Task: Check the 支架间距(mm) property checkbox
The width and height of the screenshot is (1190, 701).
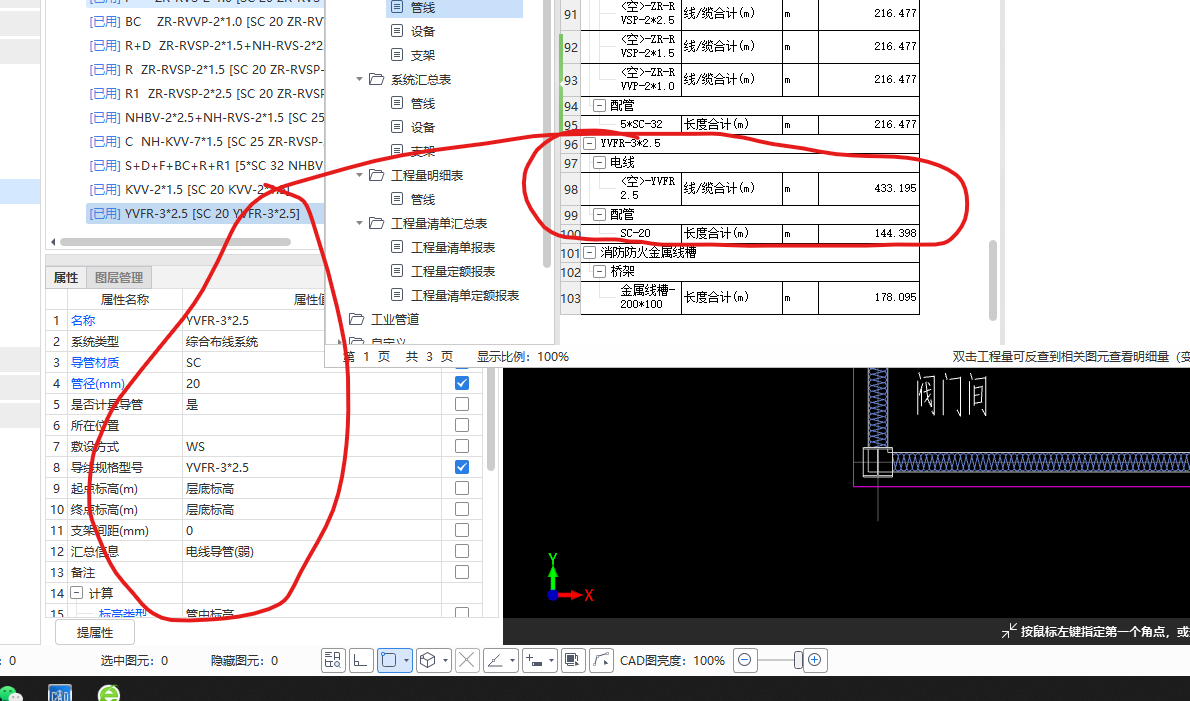Action: (x=461, y=530)
